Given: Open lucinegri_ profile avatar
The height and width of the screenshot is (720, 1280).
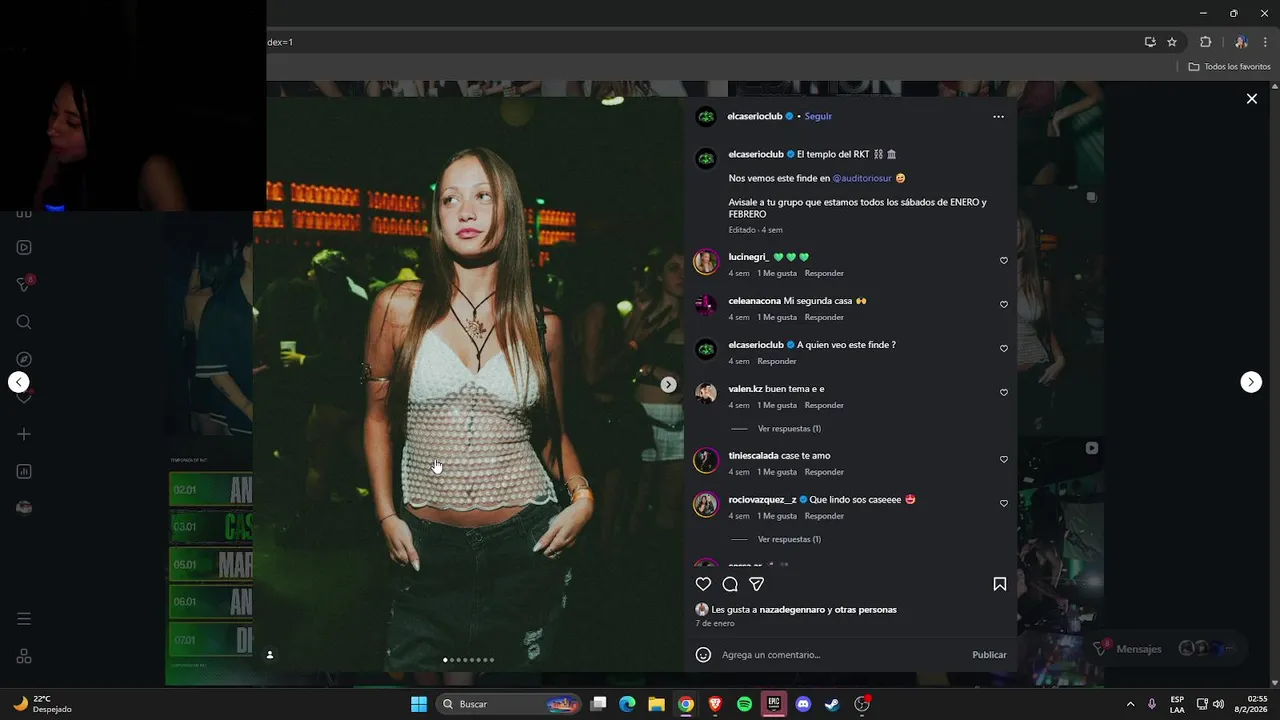Looking at the screenshot, I should 706,262.
